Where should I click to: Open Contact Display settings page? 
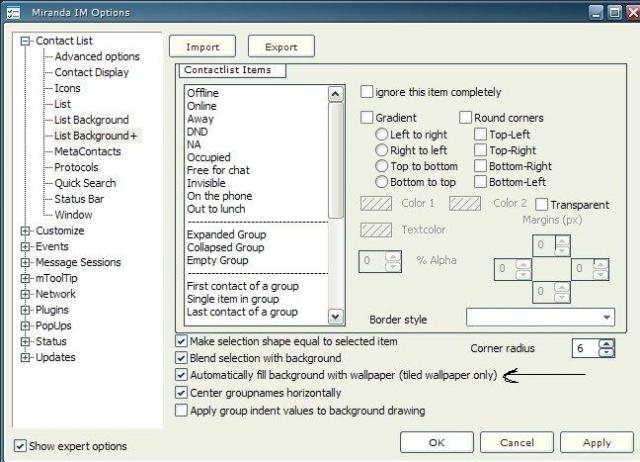coord(91,72)
